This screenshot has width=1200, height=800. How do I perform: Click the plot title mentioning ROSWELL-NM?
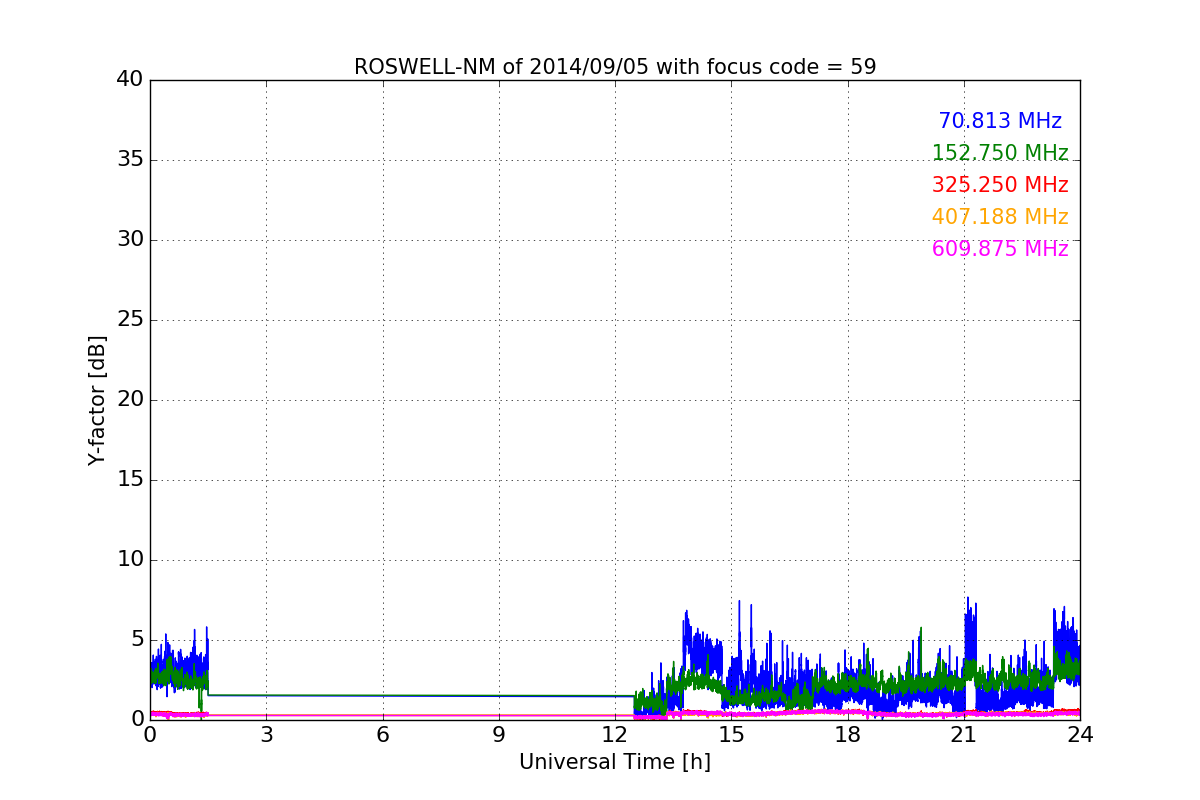point(615,67)
